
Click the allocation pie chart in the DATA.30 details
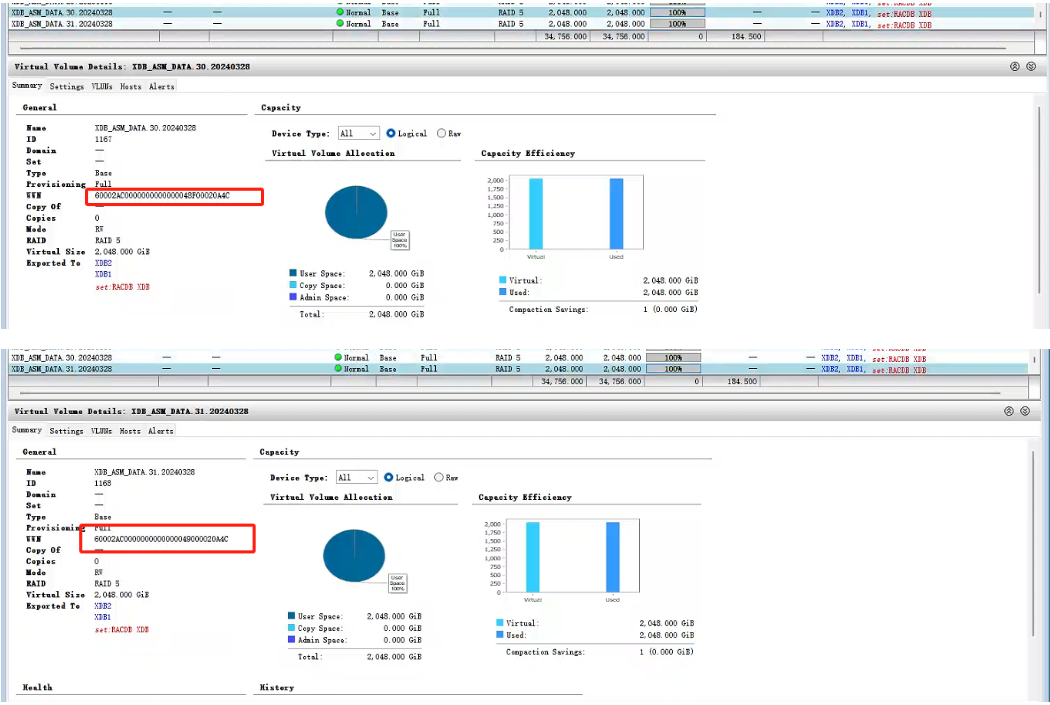pyautogui.click(x=356, y=212)
